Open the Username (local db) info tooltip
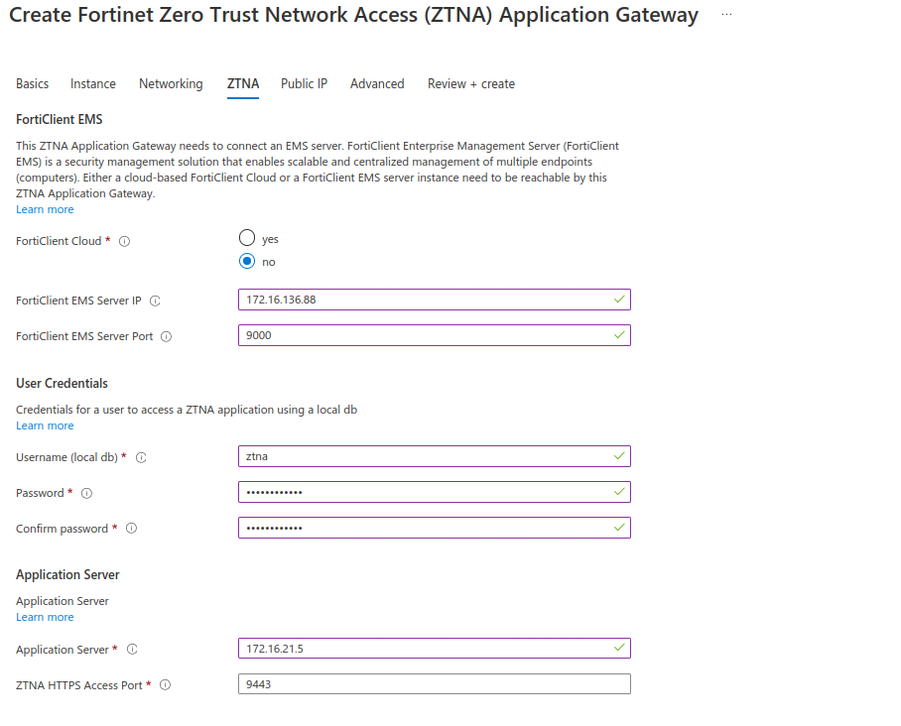 click(x=142, y=457)
